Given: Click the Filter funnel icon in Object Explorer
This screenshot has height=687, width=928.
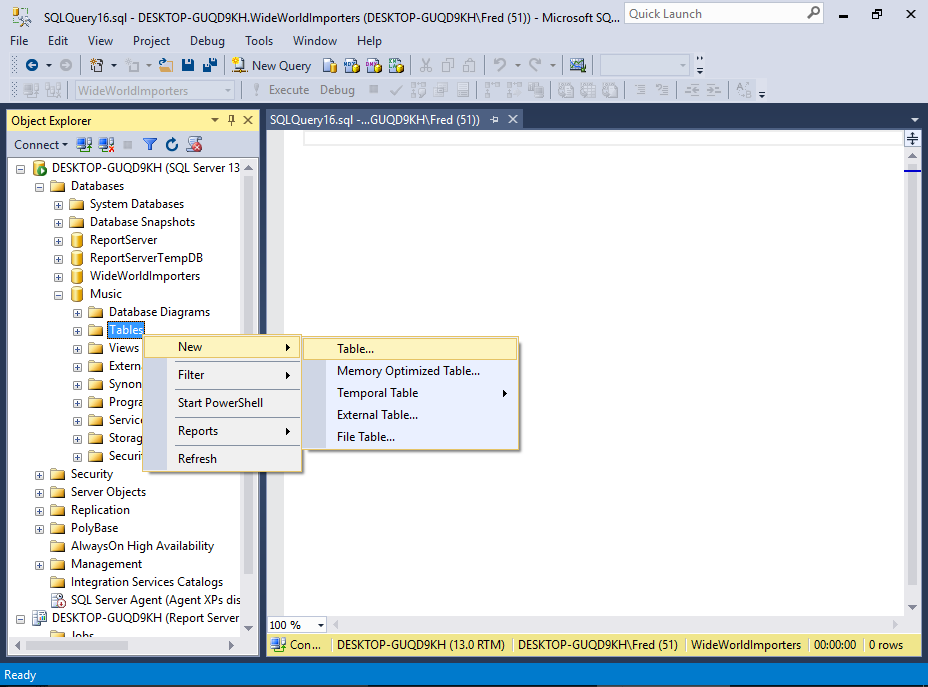Looking at the screenshot, I should click(x=150, y=144).
